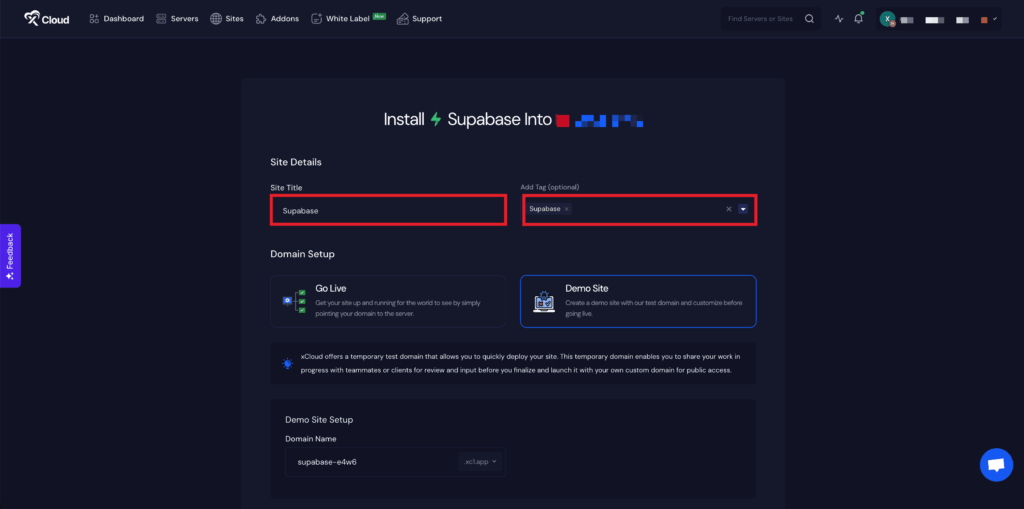The image size is (1024, 509).
Task: Click the activity pulse icon
Action: [839, 18]
